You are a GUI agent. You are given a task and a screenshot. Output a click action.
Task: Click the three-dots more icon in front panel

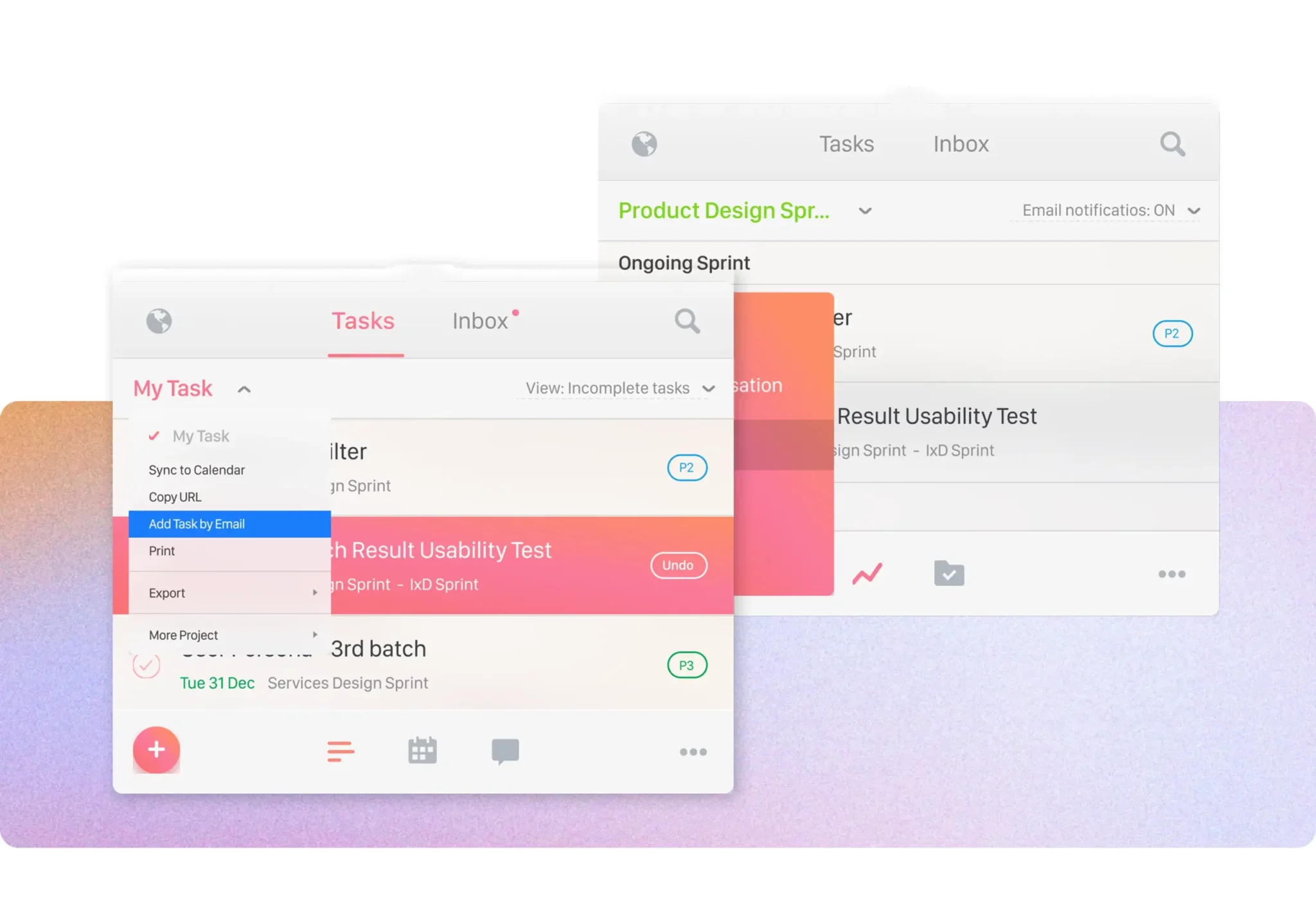(693, 752)
